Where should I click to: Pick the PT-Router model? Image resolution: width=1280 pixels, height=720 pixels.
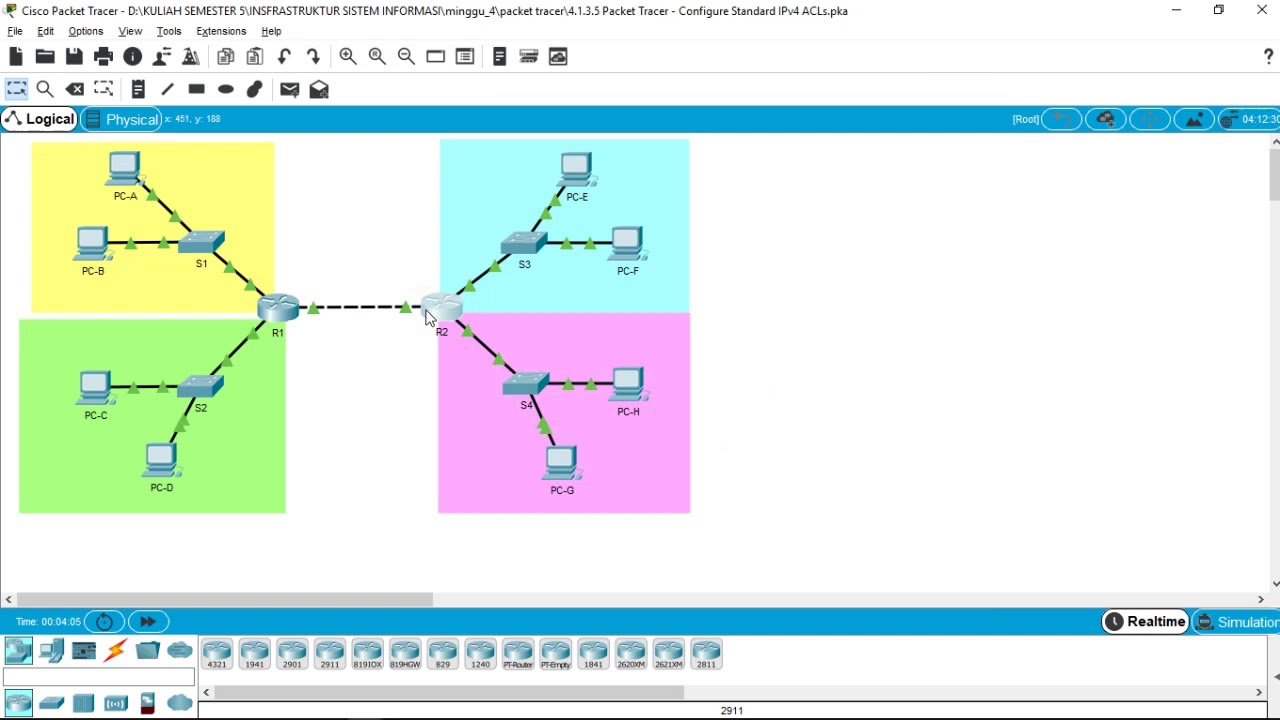tap(518, 654)
